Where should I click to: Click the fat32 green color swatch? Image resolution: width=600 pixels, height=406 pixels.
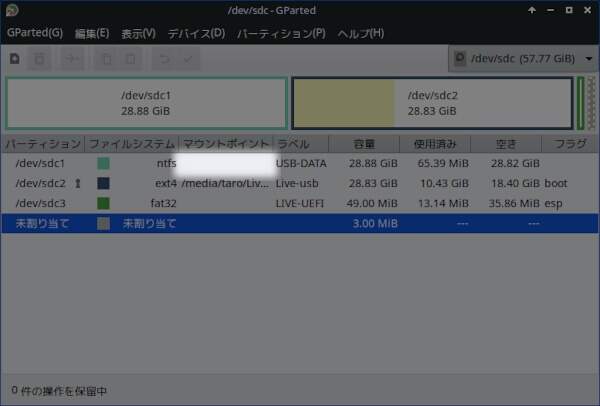point(103,203)
